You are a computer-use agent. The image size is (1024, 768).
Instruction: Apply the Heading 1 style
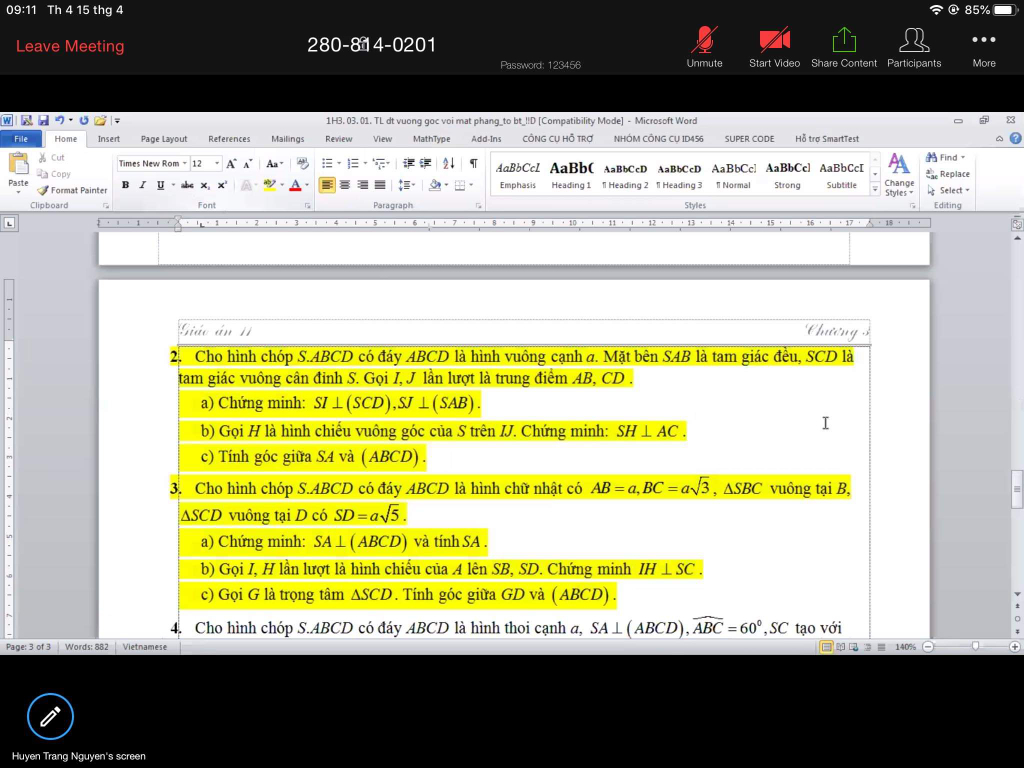[571, 176]
